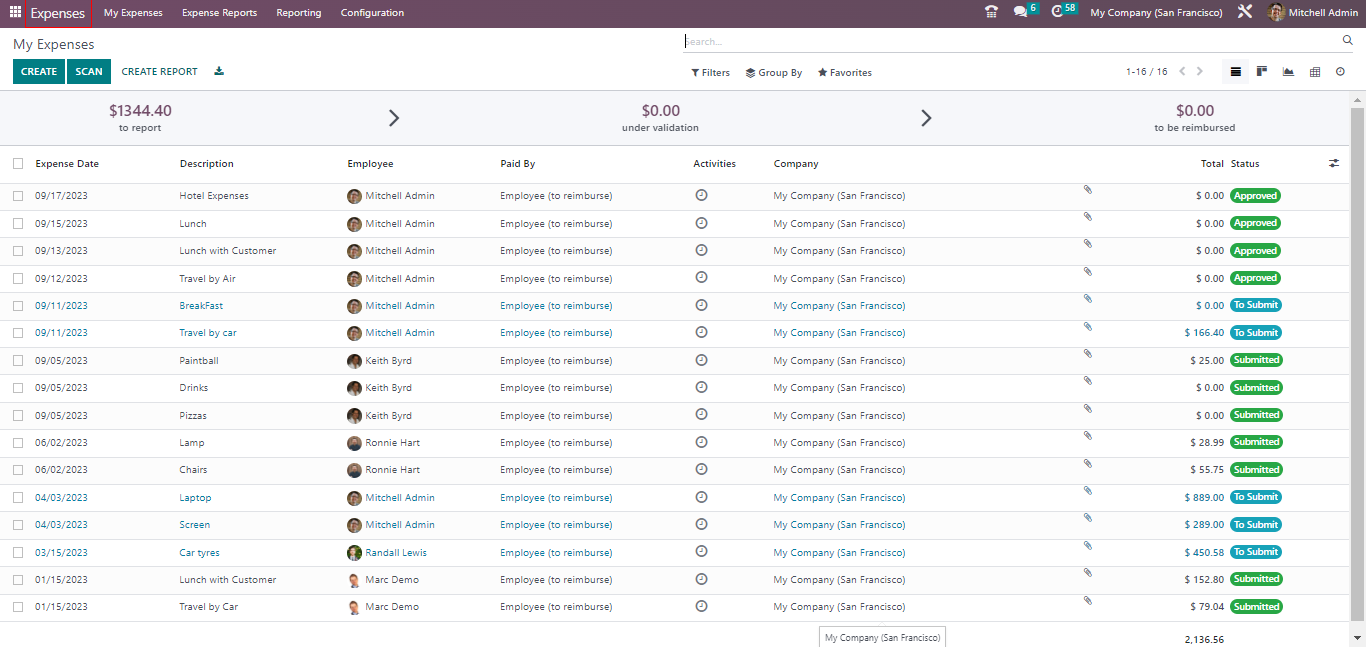This screenshot has height=647, width=1366.
Task: Open optional columns settings toggle
Action: [x=1334, y=163]
